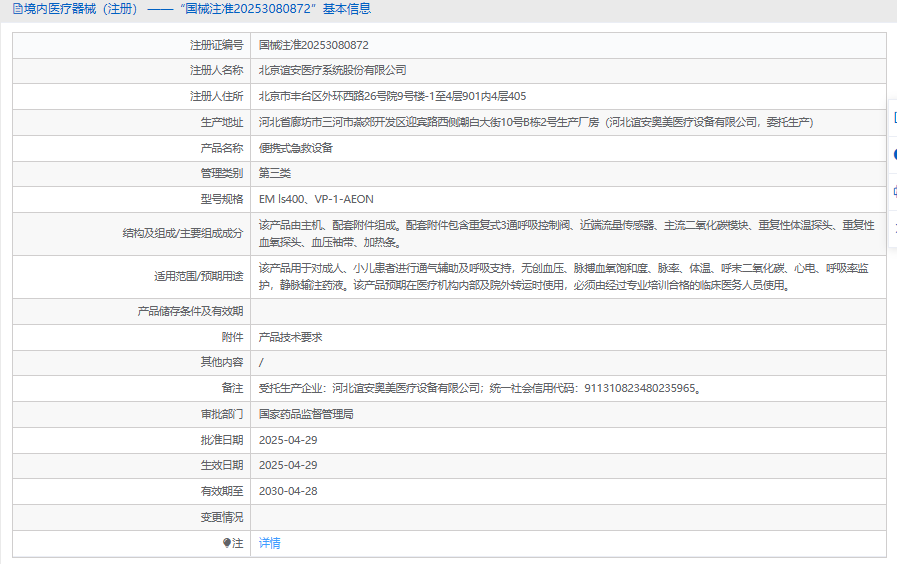Click product name 便携式急救设备
The image size is (897, 564).
point(295,147)
